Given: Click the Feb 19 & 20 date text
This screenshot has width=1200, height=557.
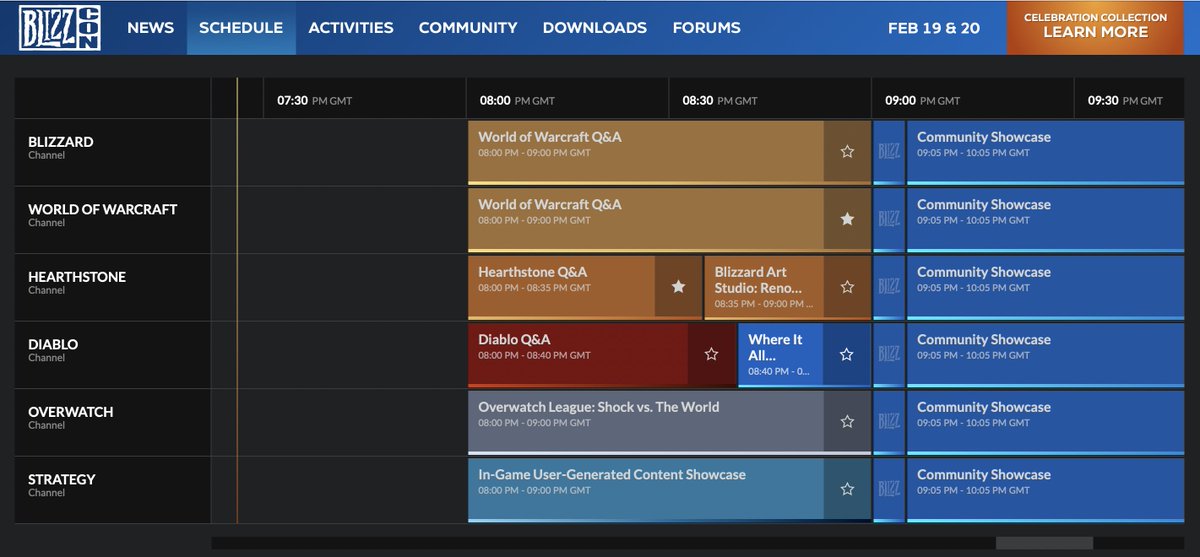Looking at the screenshot, I should [934, 28].
